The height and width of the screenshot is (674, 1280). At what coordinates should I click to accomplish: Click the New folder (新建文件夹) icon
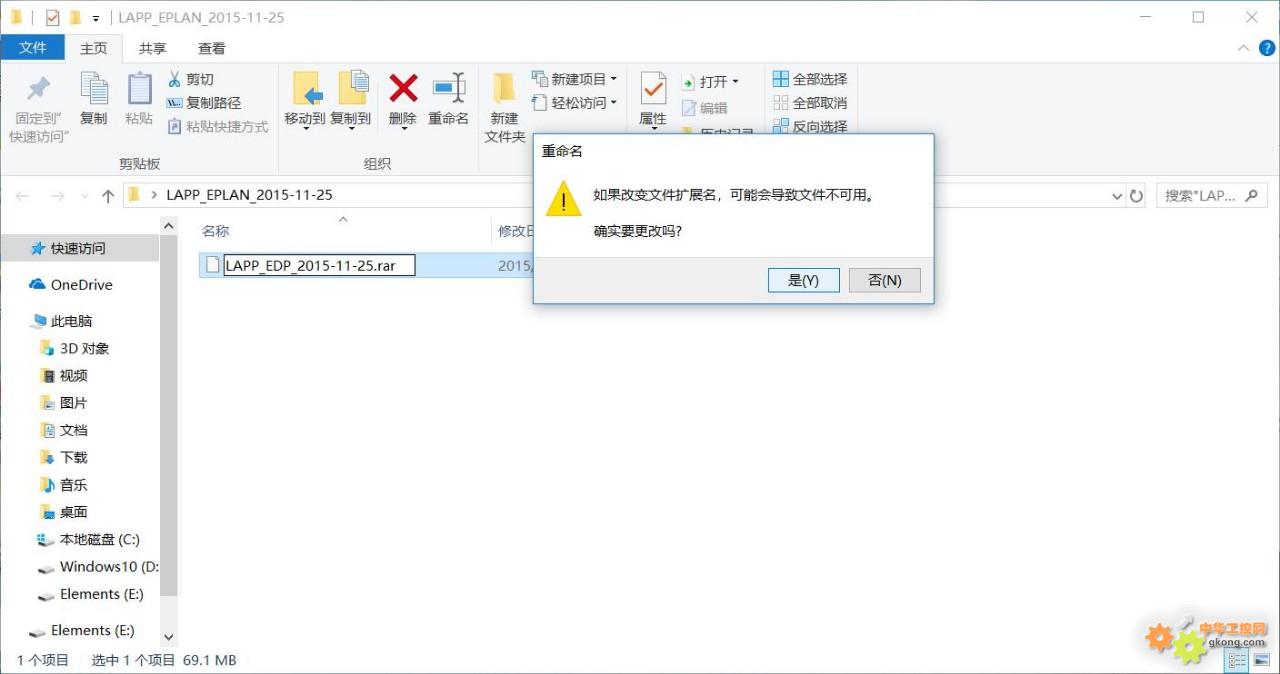(x=505, y=89)
